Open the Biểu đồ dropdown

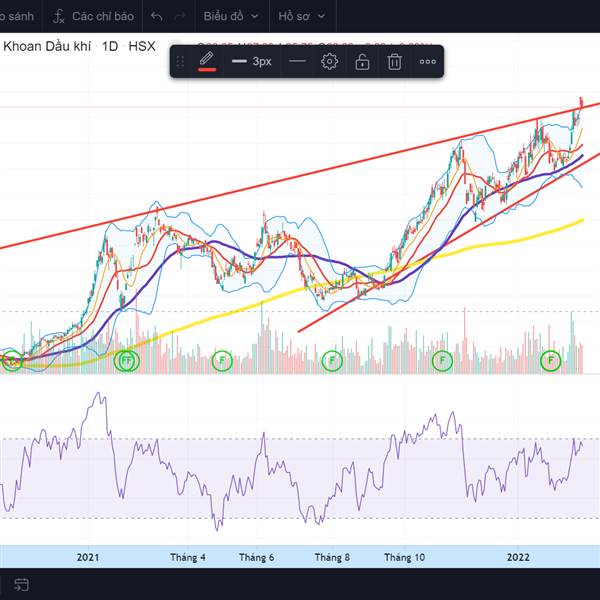[x=231, y=16]
